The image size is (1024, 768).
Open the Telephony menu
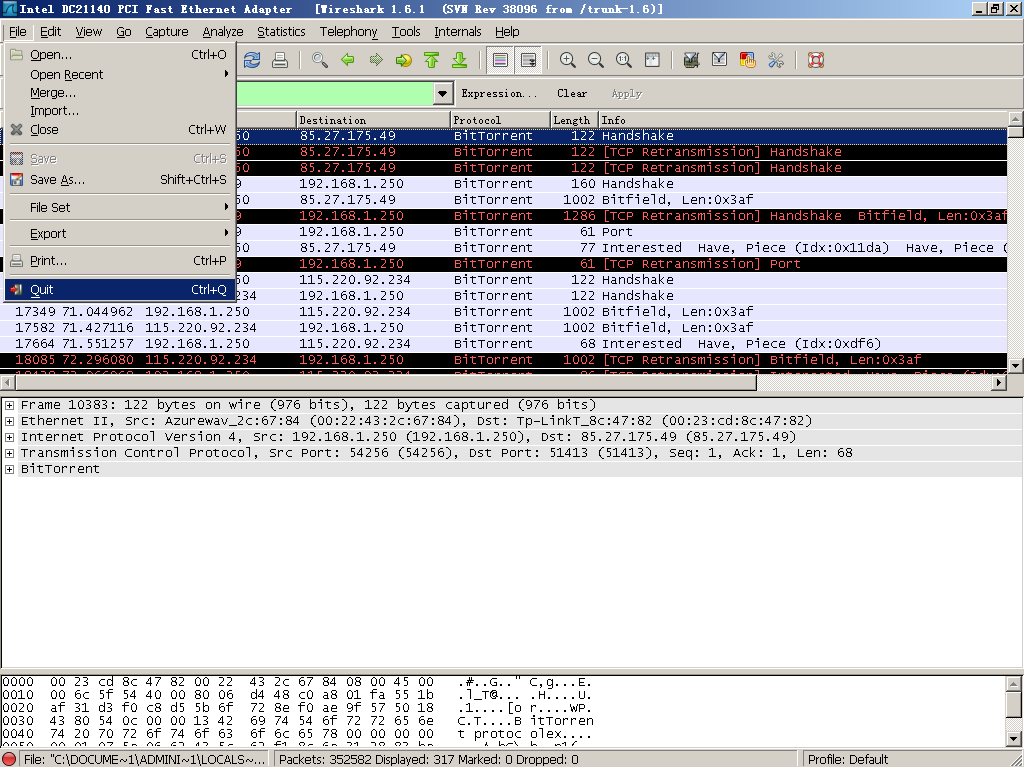click(348, 31)
